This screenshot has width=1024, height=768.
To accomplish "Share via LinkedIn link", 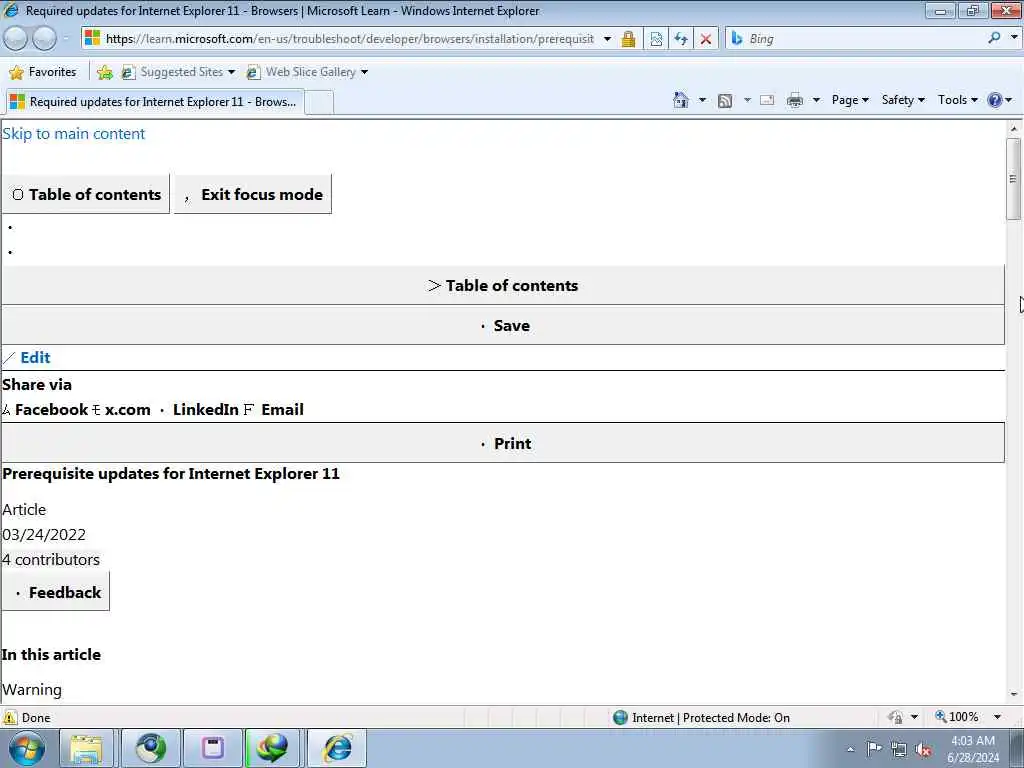I will tap(205, 409).
